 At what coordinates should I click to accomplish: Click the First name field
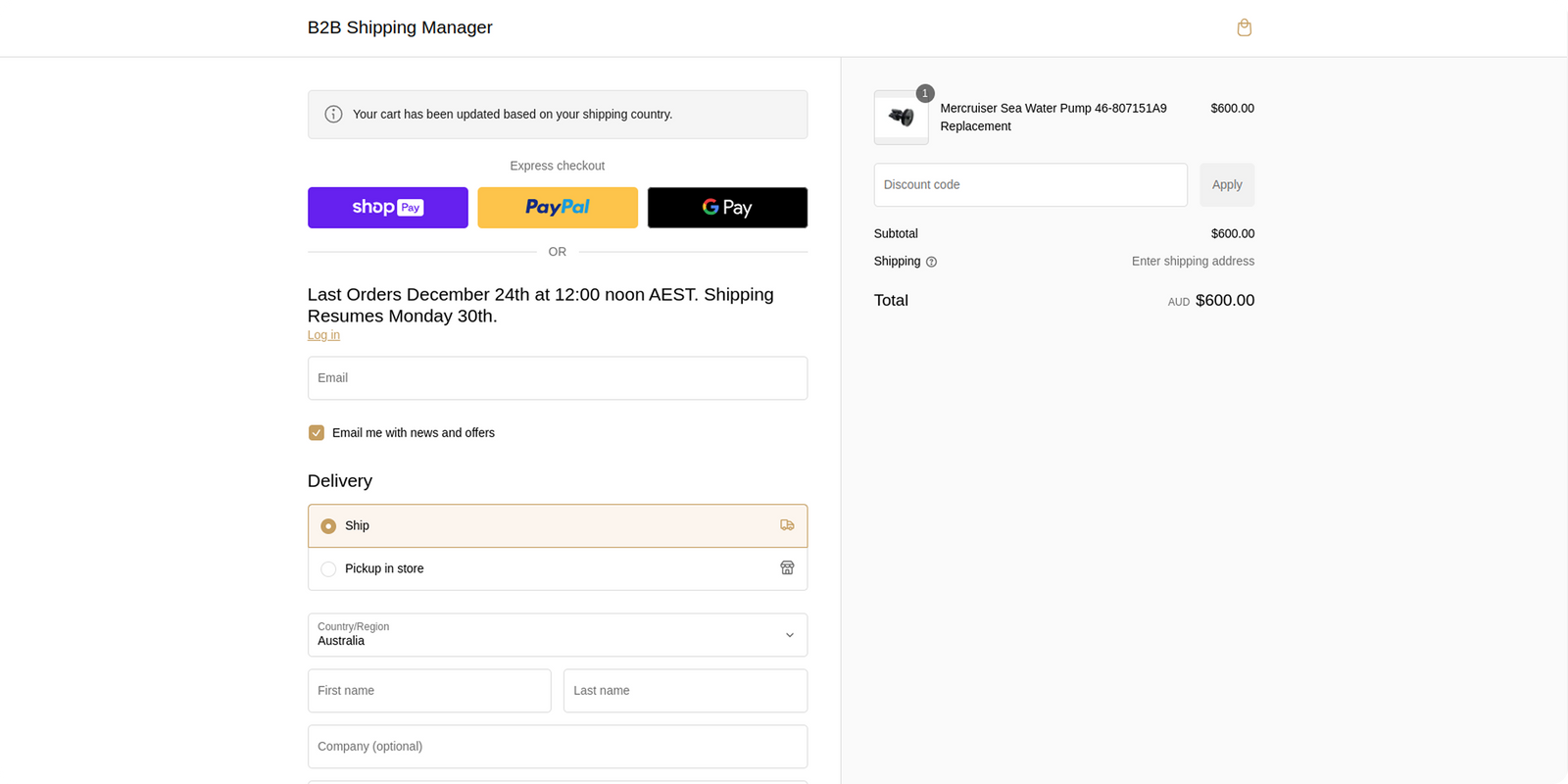pyautogui.click(x=429, y=691)
